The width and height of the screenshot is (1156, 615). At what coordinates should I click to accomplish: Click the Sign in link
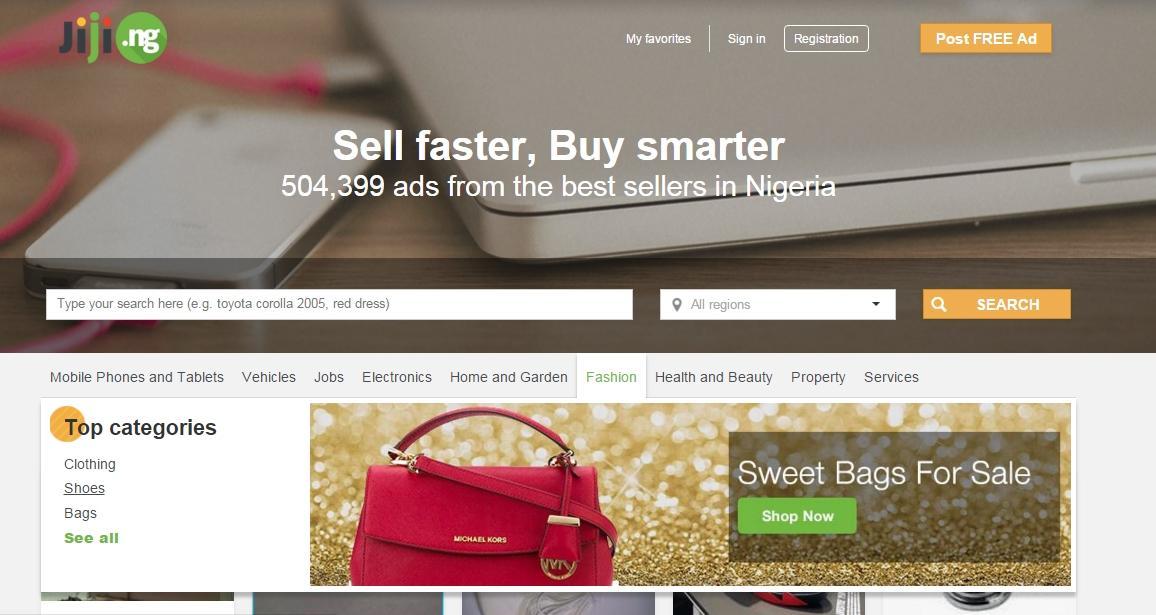pyautogui.click(x=746, y=38)
